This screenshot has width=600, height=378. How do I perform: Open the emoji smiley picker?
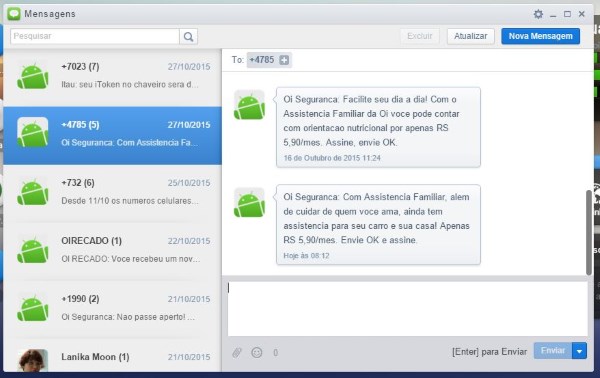click(257, 352)
